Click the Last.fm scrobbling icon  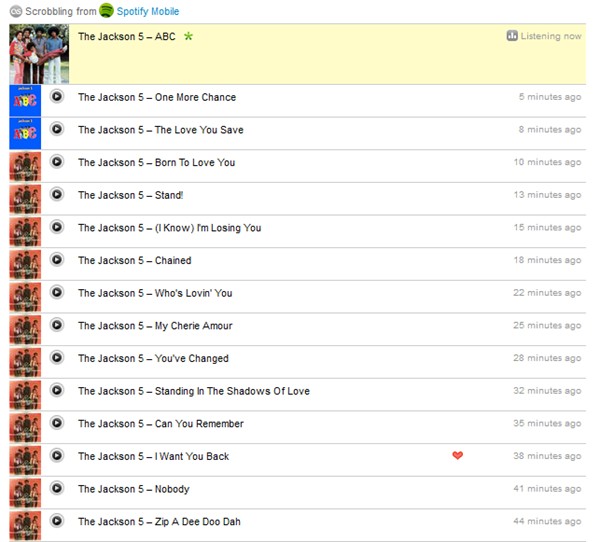[16, 11]
